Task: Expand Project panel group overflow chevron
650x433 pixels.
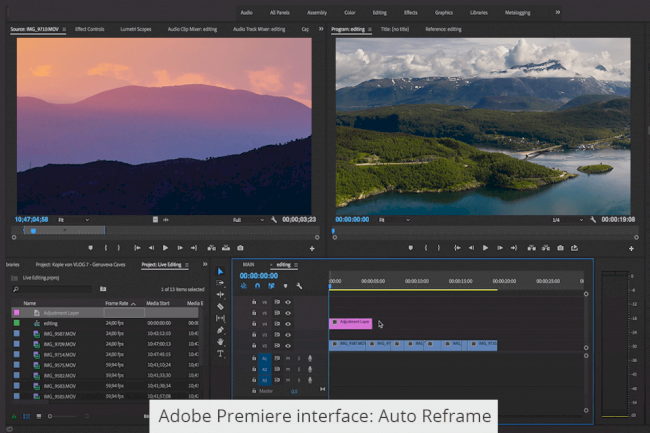Action: point(205,264)
